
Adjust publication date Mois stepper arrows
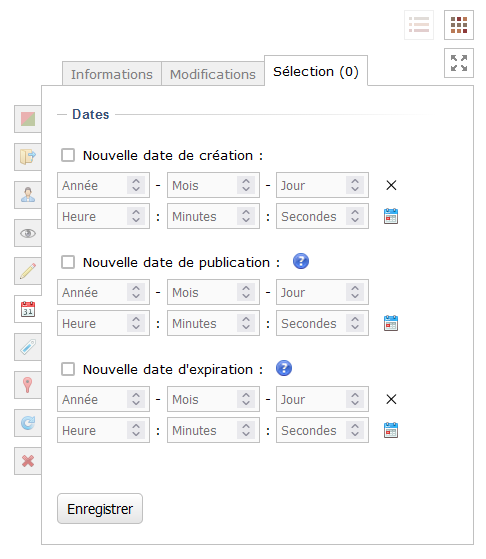[x=246, y=292]
